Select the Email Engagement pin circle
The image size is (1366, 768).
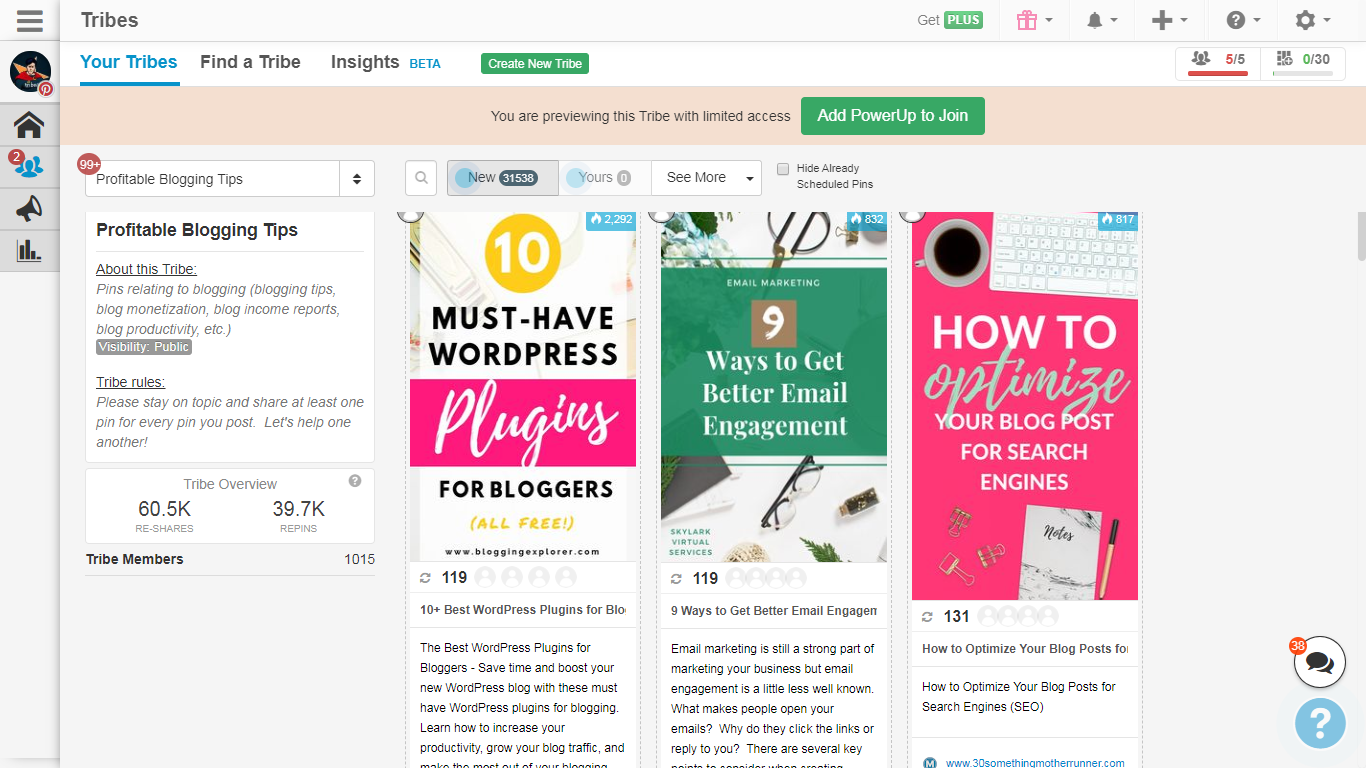(661, 213)
